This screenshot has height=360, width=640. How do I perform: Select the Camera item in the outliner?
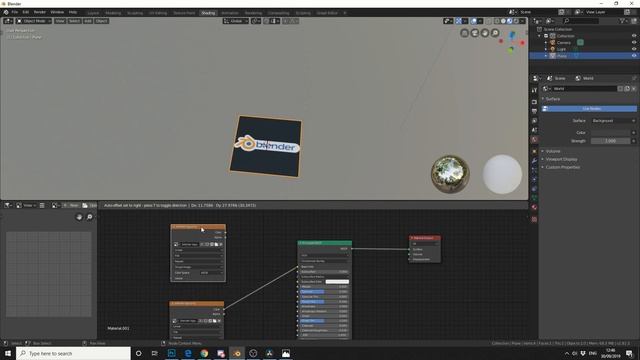tap(564, 42)
